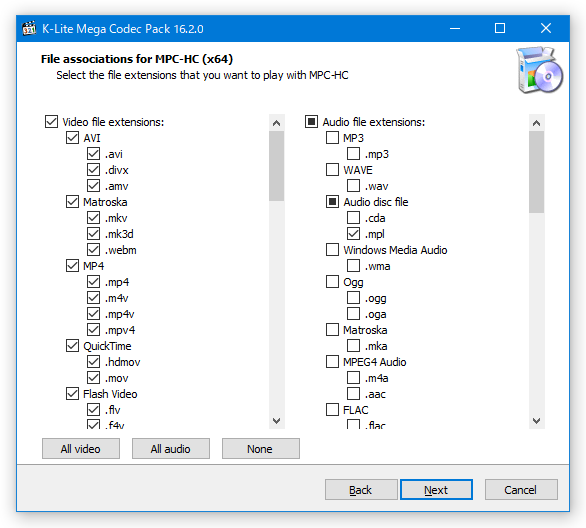Uncheck the .webm extension

click(x=93, y=250)
